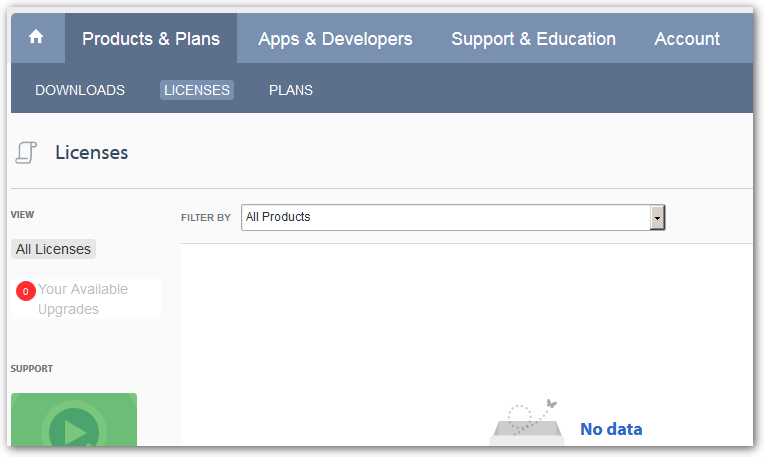Select the LICENSES submenu item

tap(197, 90)
